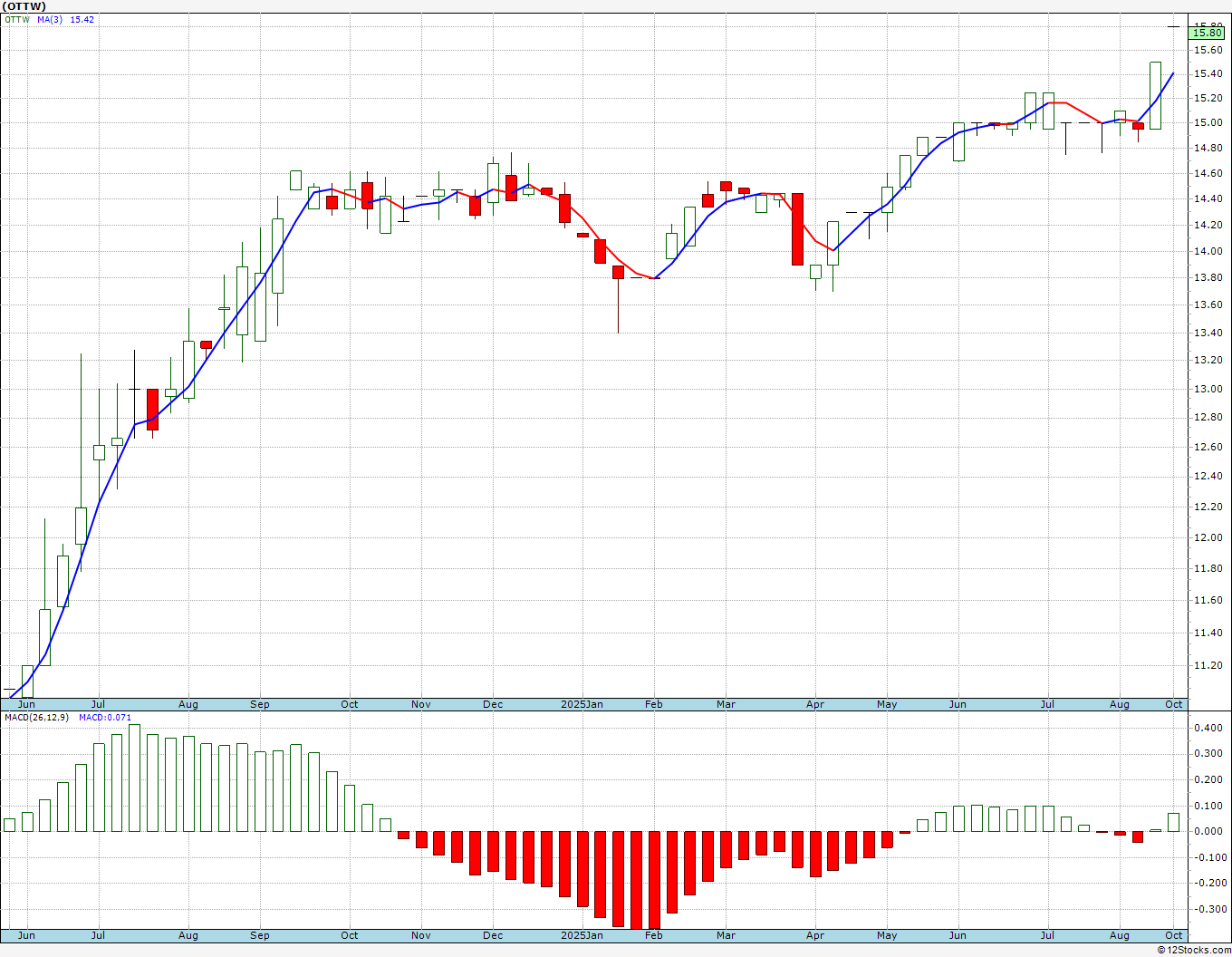Click the 0.400 MACD axis label
This screenshot has height=957, width=1232.
[x=1208, y=728]
